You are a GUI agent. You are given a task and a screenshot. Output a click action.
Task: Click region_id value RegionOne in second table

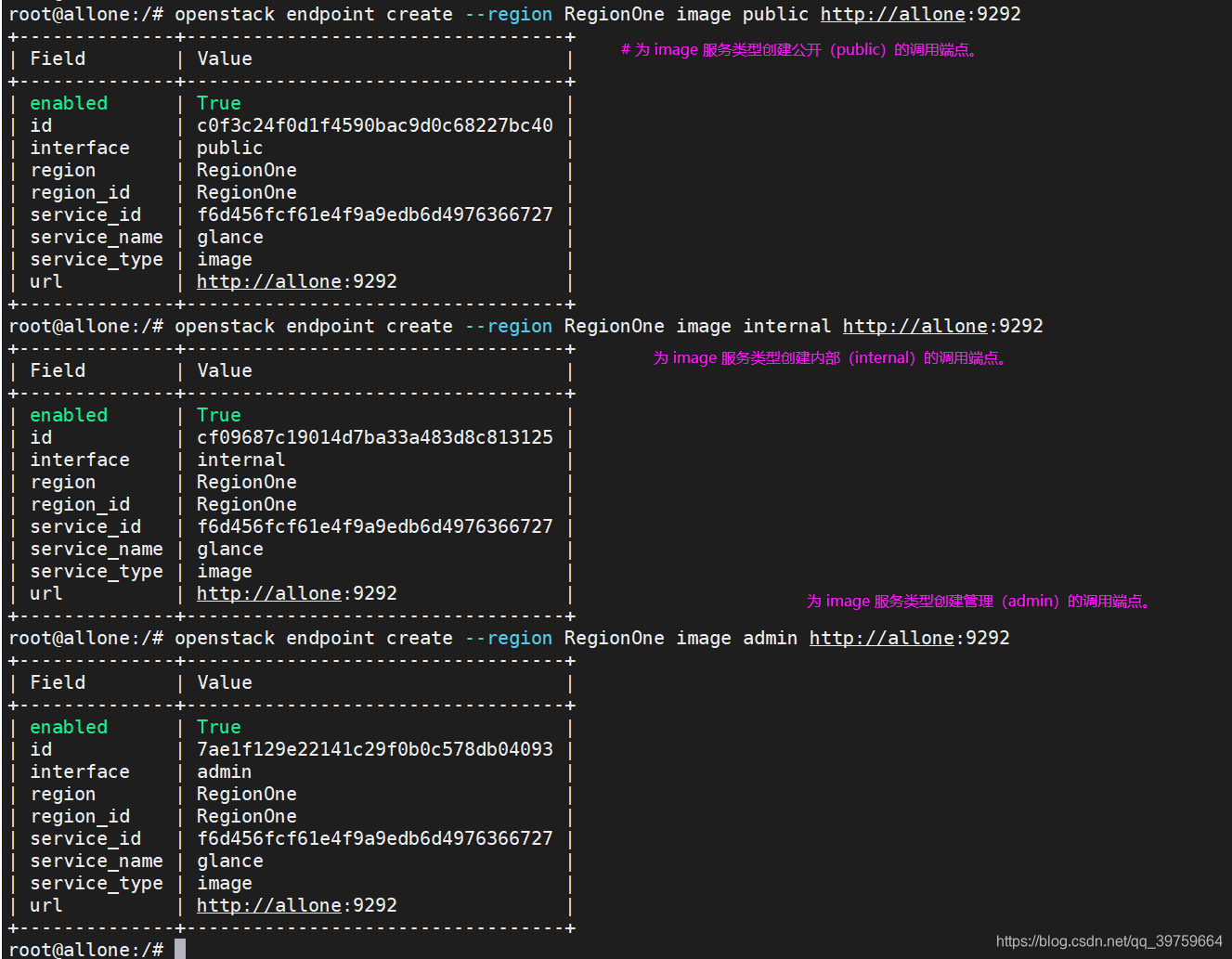click(247, 505)
